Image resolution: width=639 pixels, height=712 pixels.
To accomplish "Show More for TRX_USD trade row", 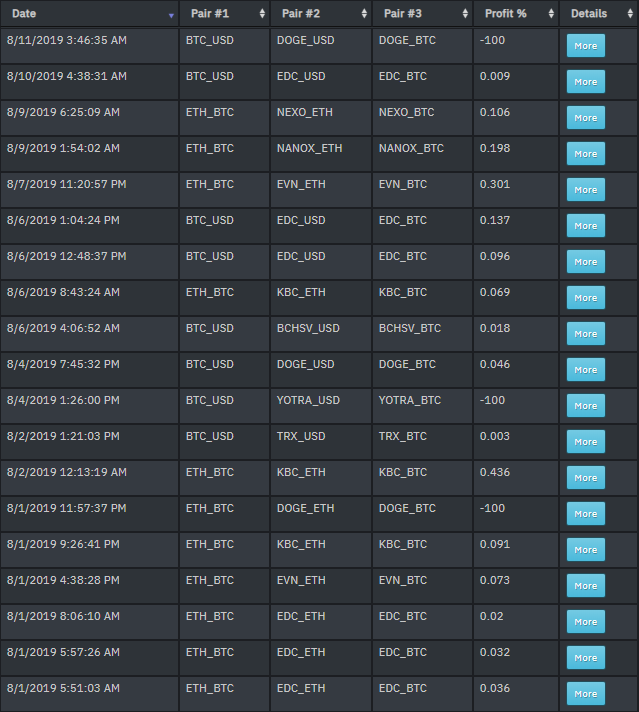I will coord(585,442).
